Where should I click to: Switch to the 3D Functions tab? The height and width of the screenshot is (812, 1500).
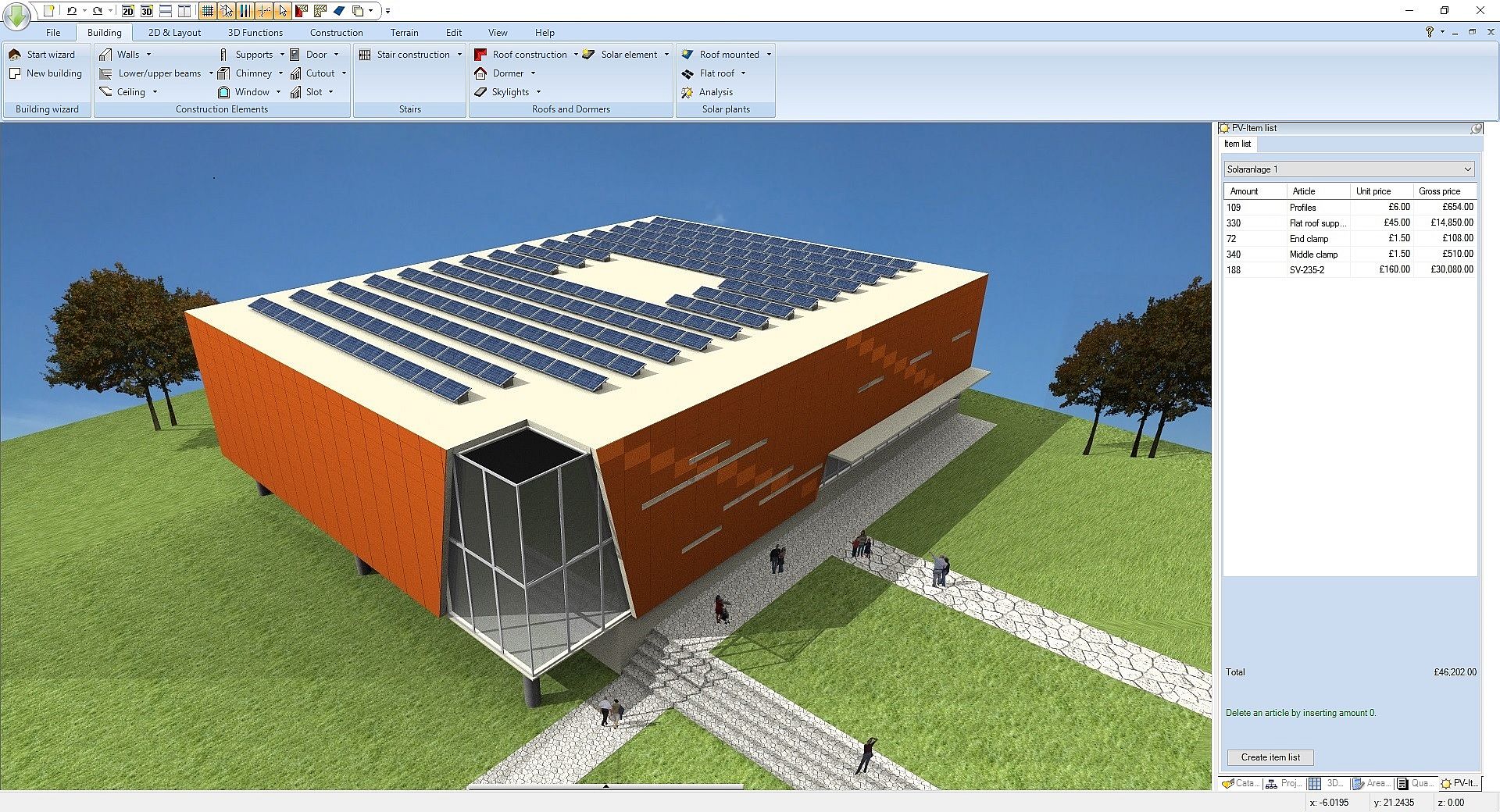click(x=255, y=33)
